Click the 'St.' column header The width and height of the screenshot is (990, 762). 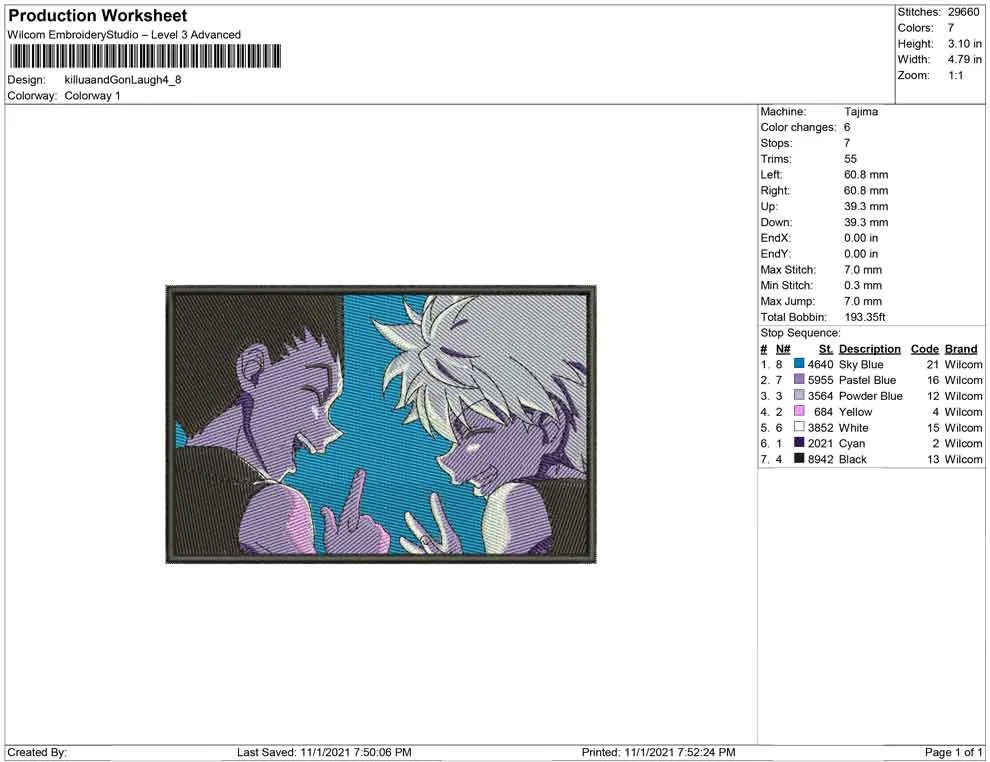(x=826, y=349)
